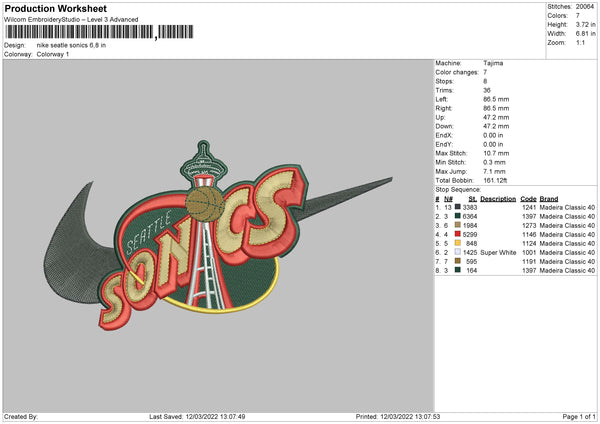Click thread code '1241'
Screen dimensions: 600x424
coord(529,207)
